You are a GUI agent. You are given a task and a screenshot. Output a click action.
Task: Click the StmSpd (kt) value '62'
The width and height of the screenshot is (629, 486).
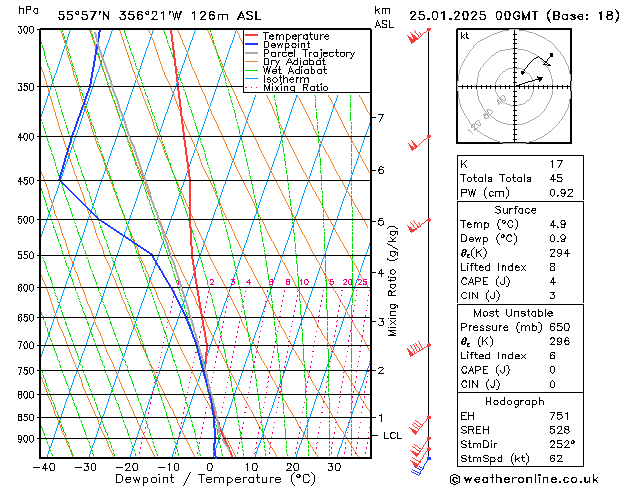pos(556,458)
